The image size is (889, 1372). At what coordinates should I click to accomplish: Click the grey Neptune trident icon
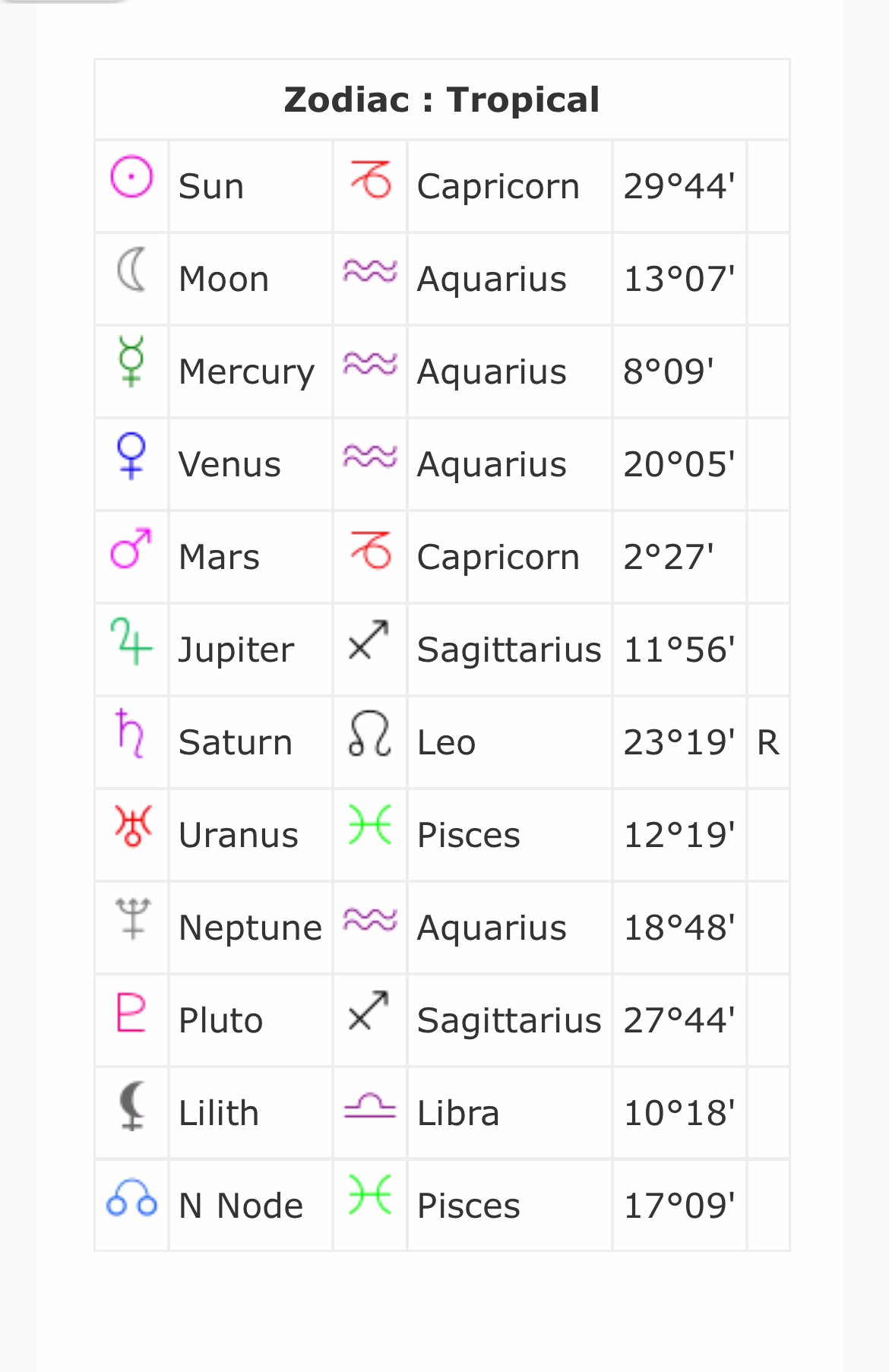(x=132, y=918)
